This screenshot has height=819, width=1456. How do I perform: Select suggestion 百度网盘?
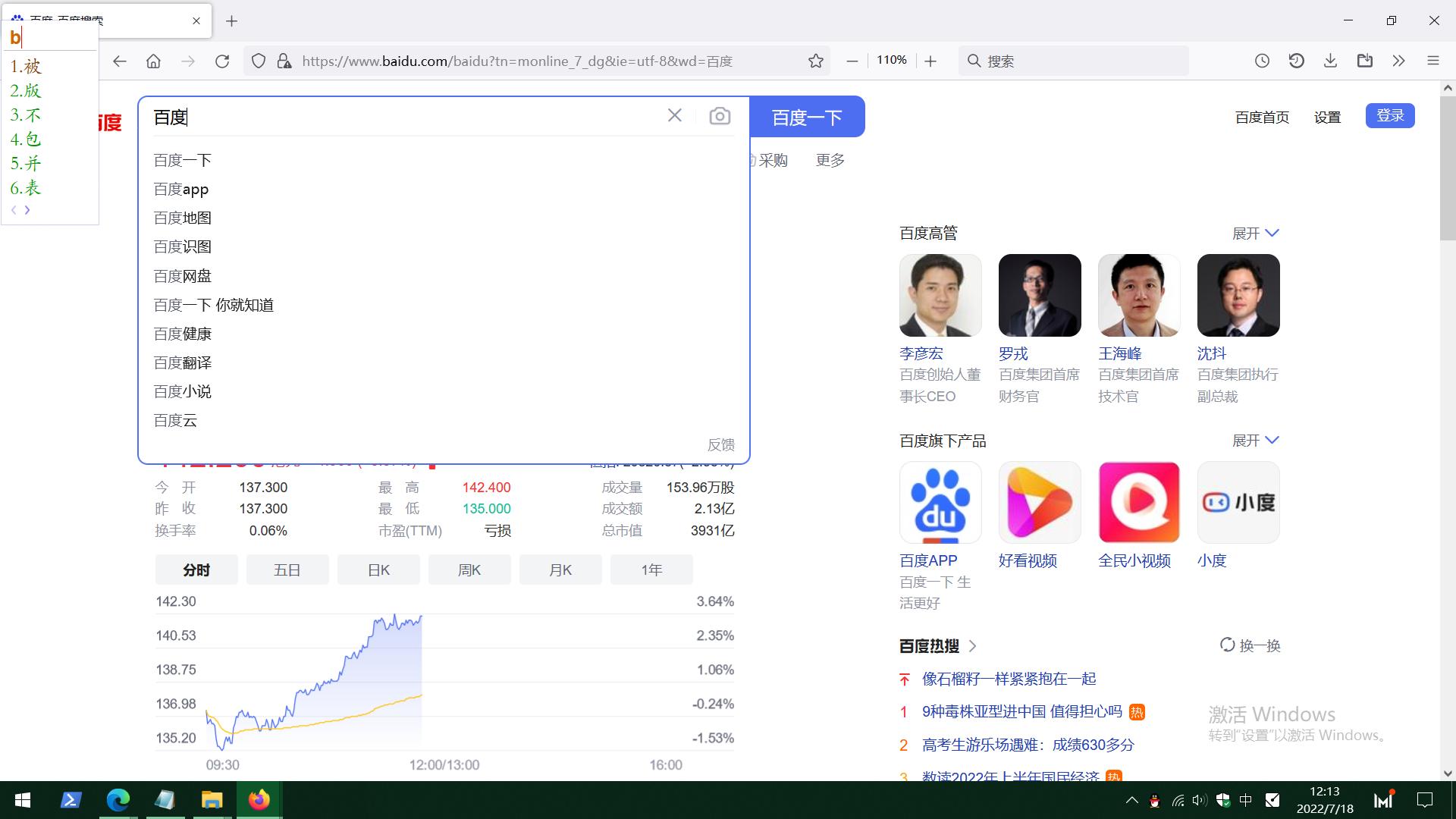click(183, 277)
